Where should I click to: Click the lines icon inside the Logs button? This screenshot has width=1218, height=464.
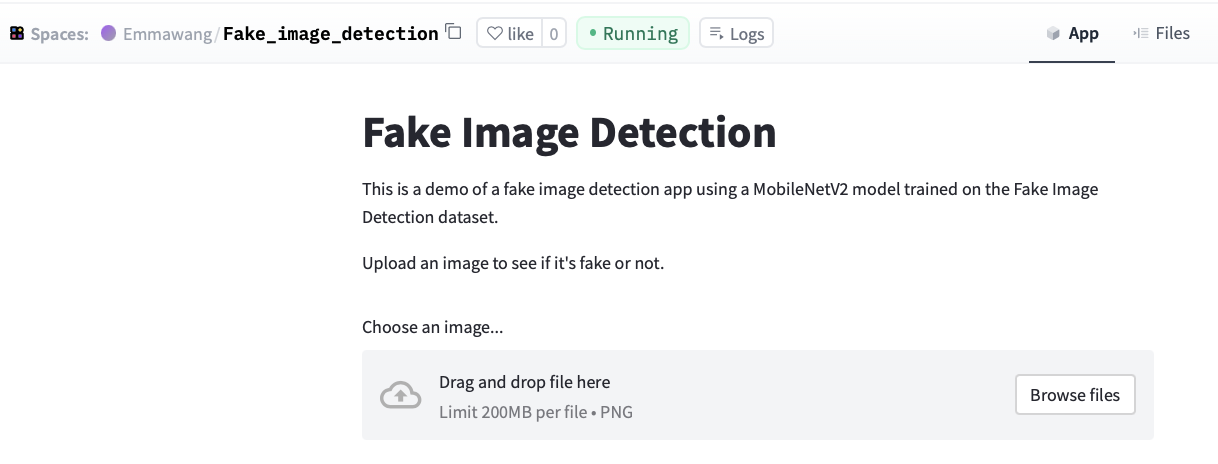(716, 33)
